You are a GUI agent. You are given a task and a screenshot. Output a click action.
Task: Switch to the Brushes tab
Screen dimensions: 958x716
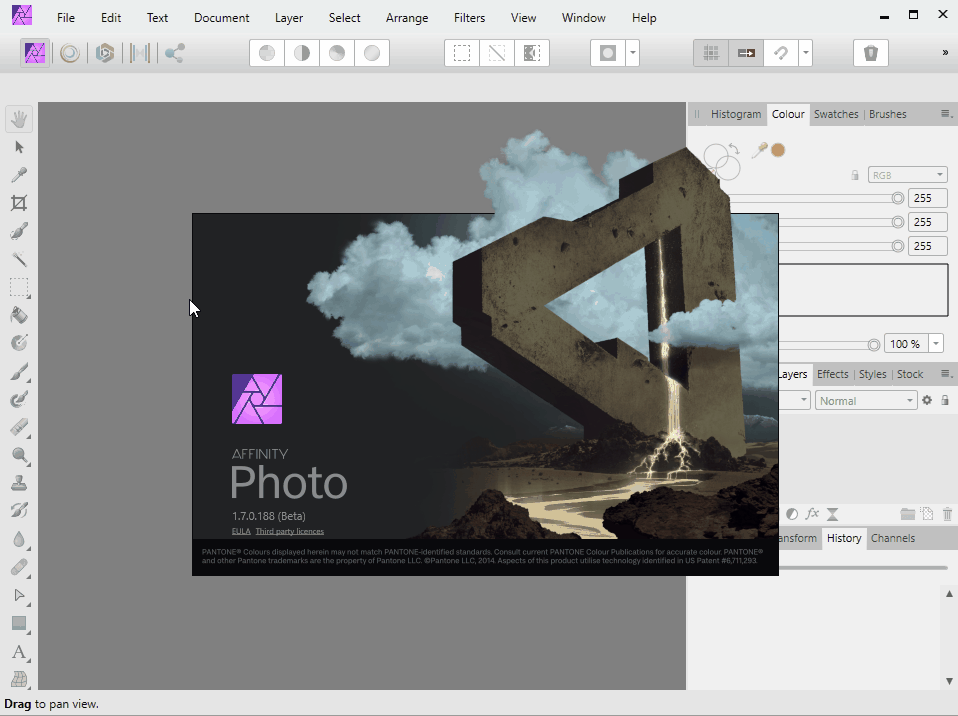pos(887,114)
